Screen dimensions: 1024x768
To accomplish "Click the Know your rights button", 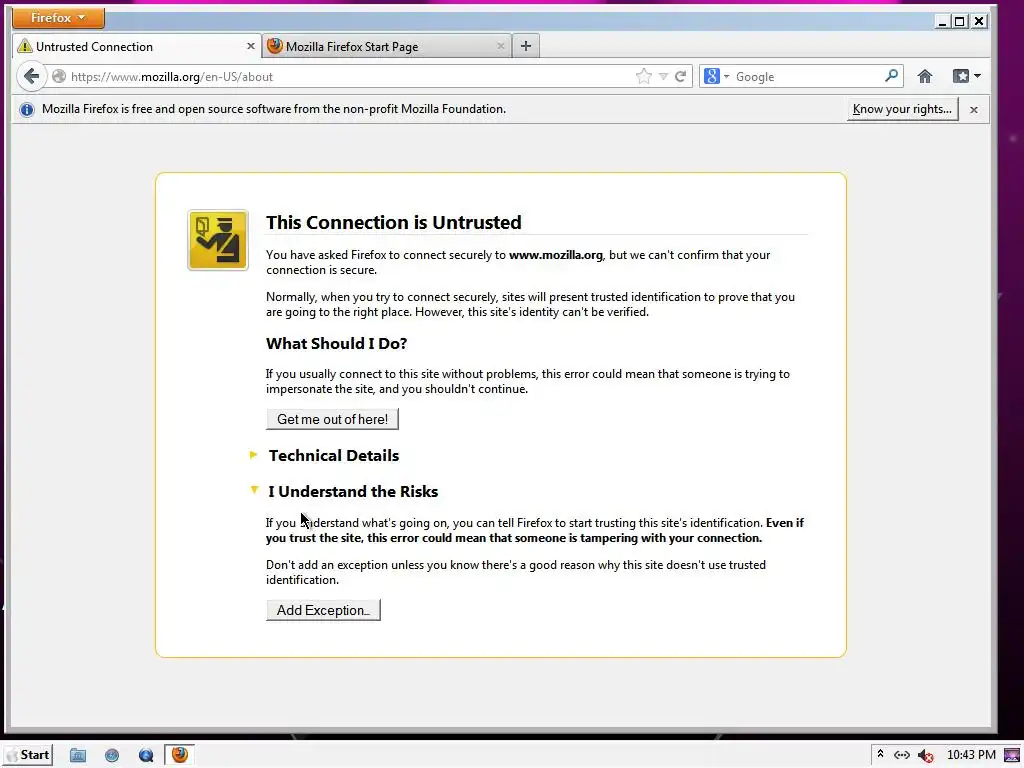I will (x=903, y=109).
